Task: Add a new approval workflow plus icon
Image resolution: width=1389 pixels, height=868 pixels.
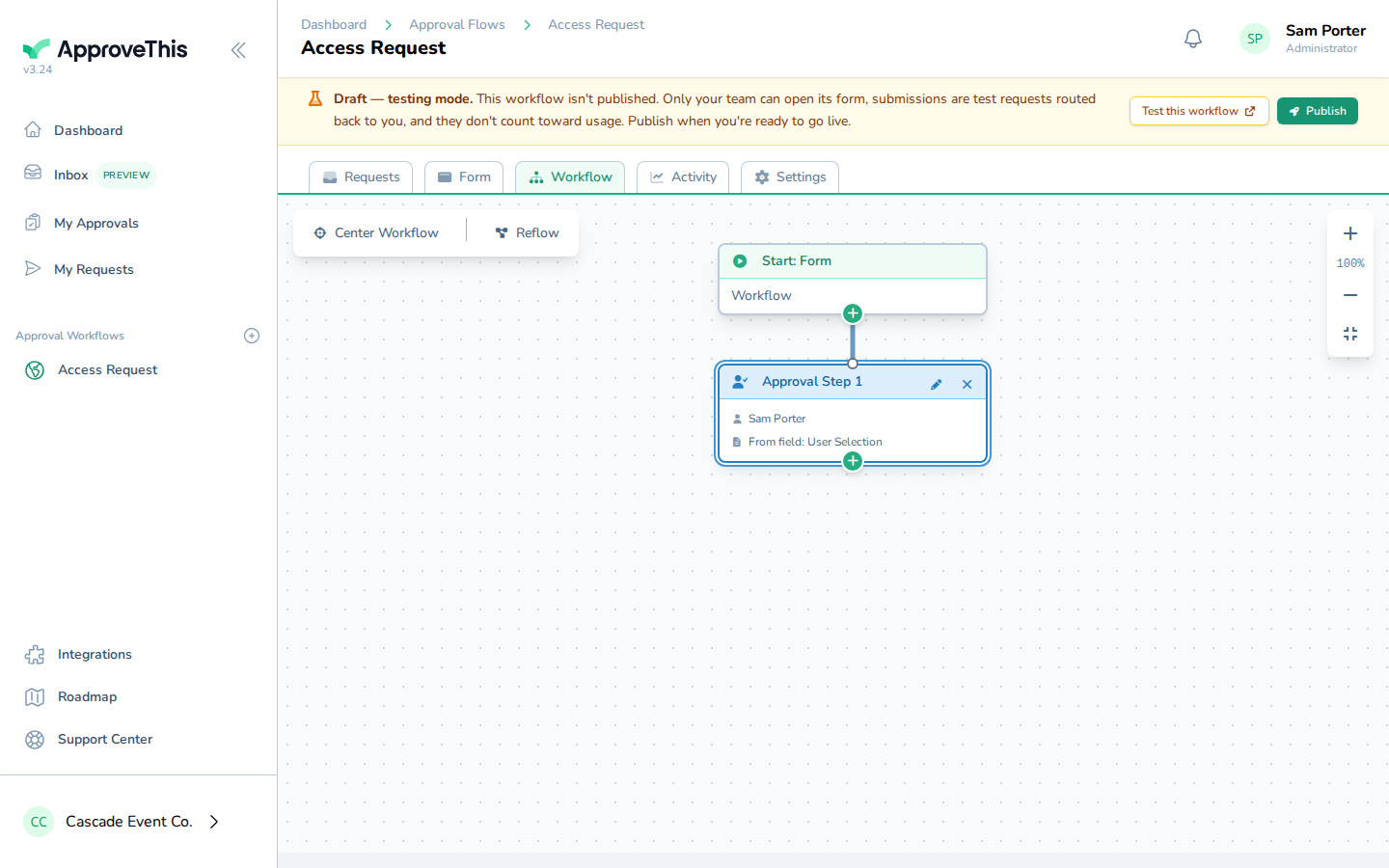Action: (x=252, y=336)
